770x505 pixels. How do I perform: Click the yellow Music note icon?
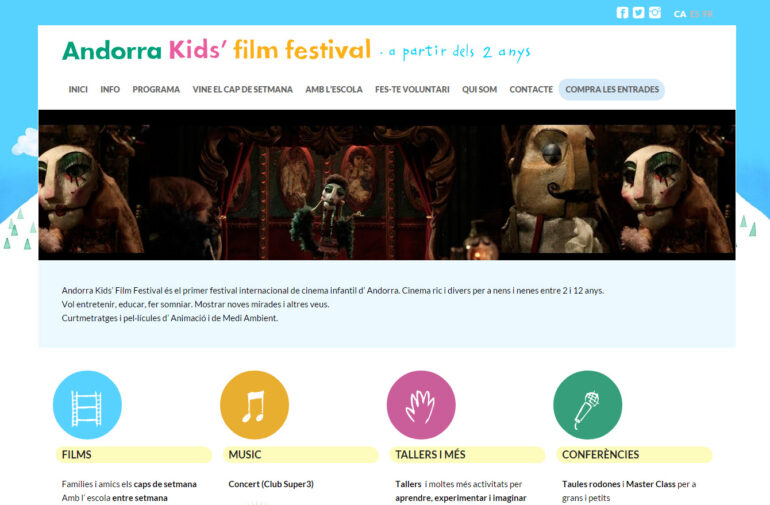[254, 405]
